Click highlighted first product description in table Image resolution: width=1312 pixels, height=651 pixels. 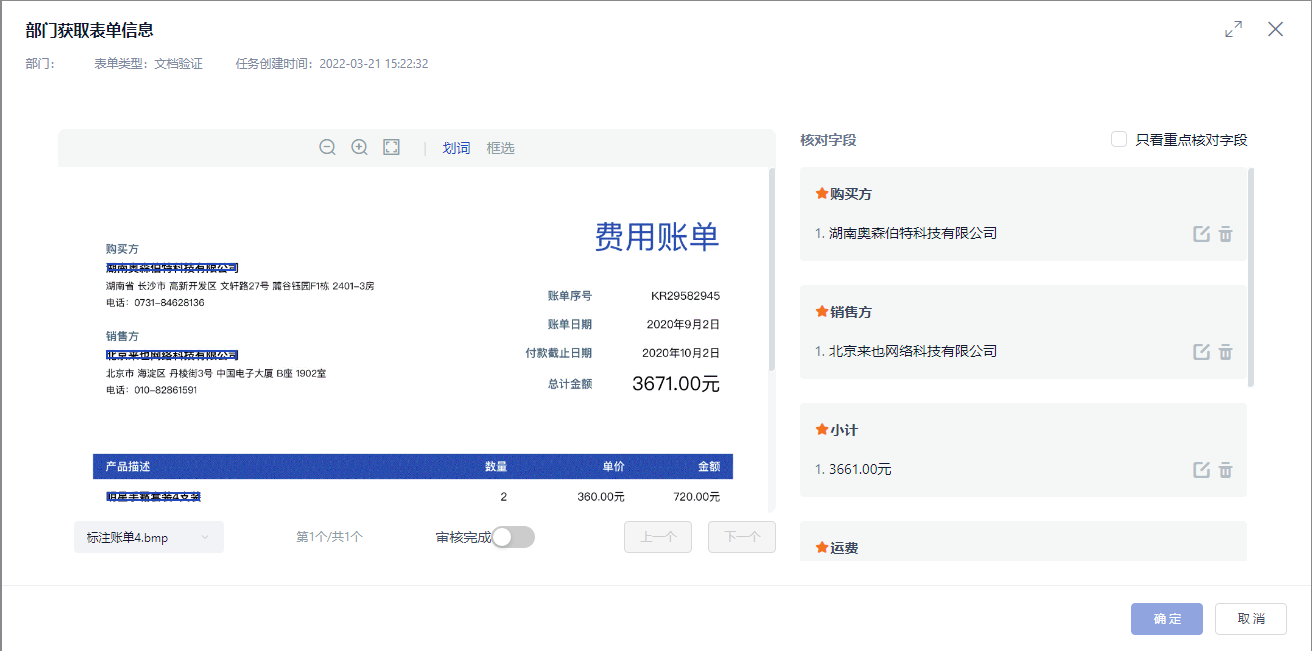tap(154, 496)
